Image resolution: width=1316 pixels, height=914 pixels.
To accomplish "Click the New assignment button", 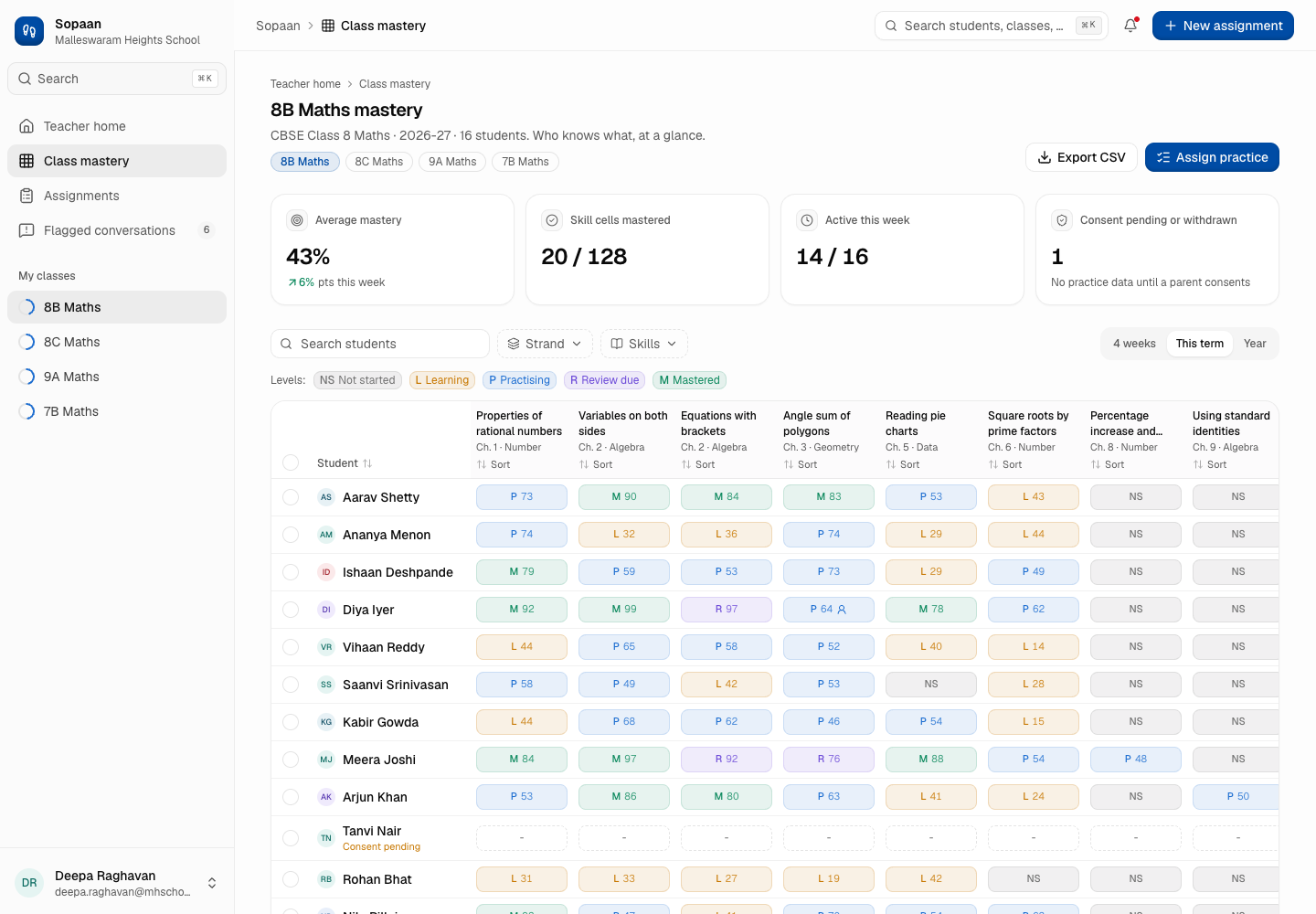I will point(1223,26).
